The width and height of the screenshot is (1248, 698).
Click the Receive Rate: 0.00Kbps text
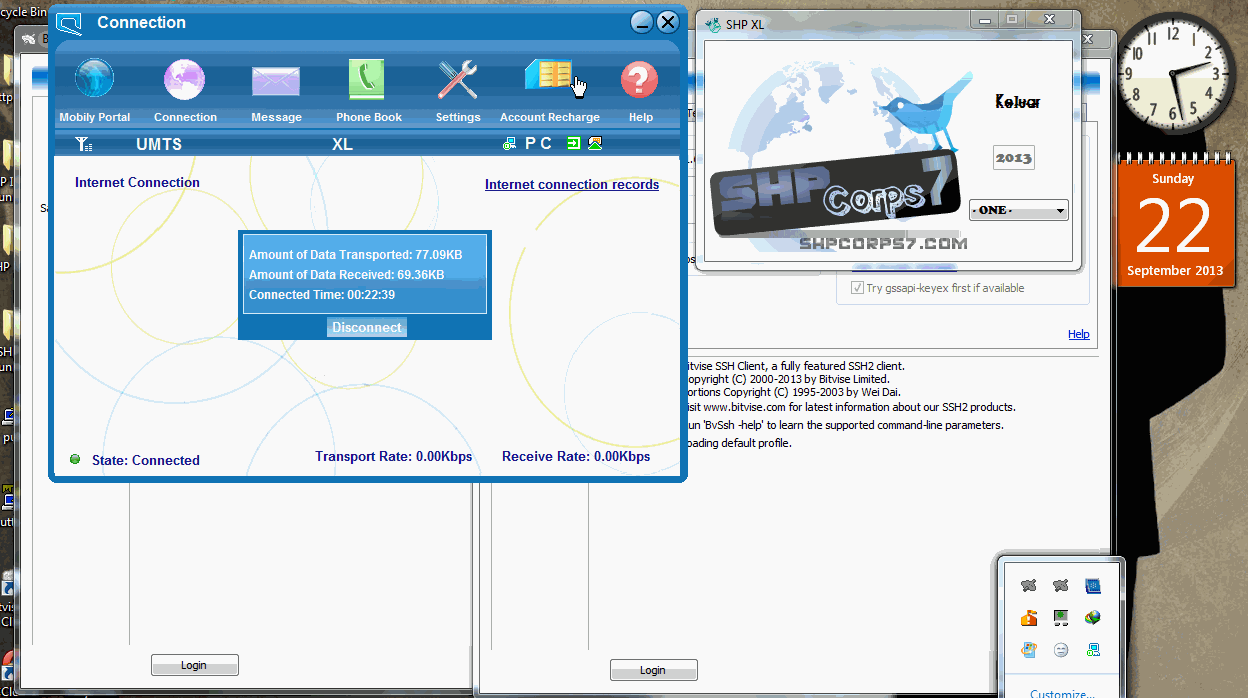coord(576,456)
